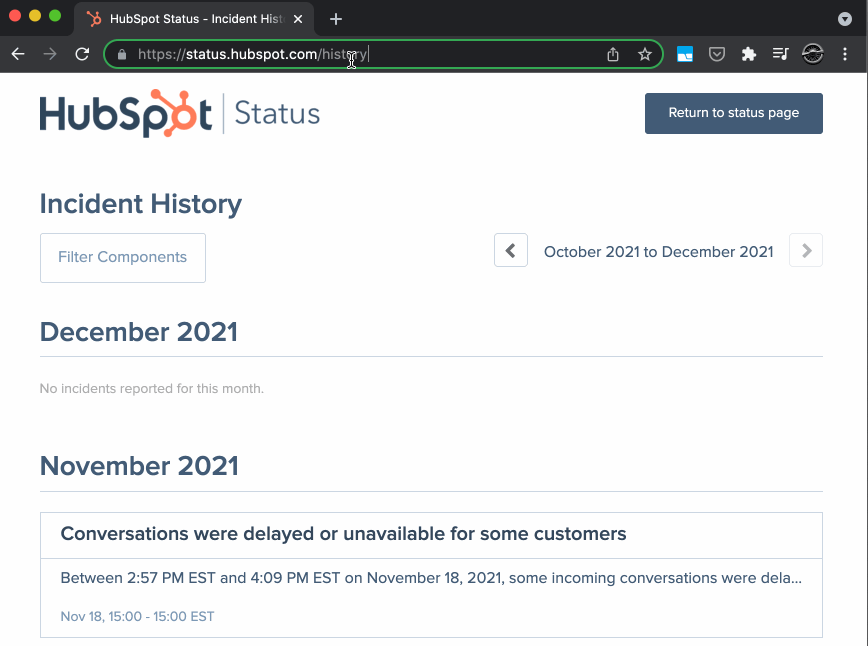The width and height of the screenshot is (868, 646).
Task: Click the HubSpot favicon in the tab
Action: 94,19
